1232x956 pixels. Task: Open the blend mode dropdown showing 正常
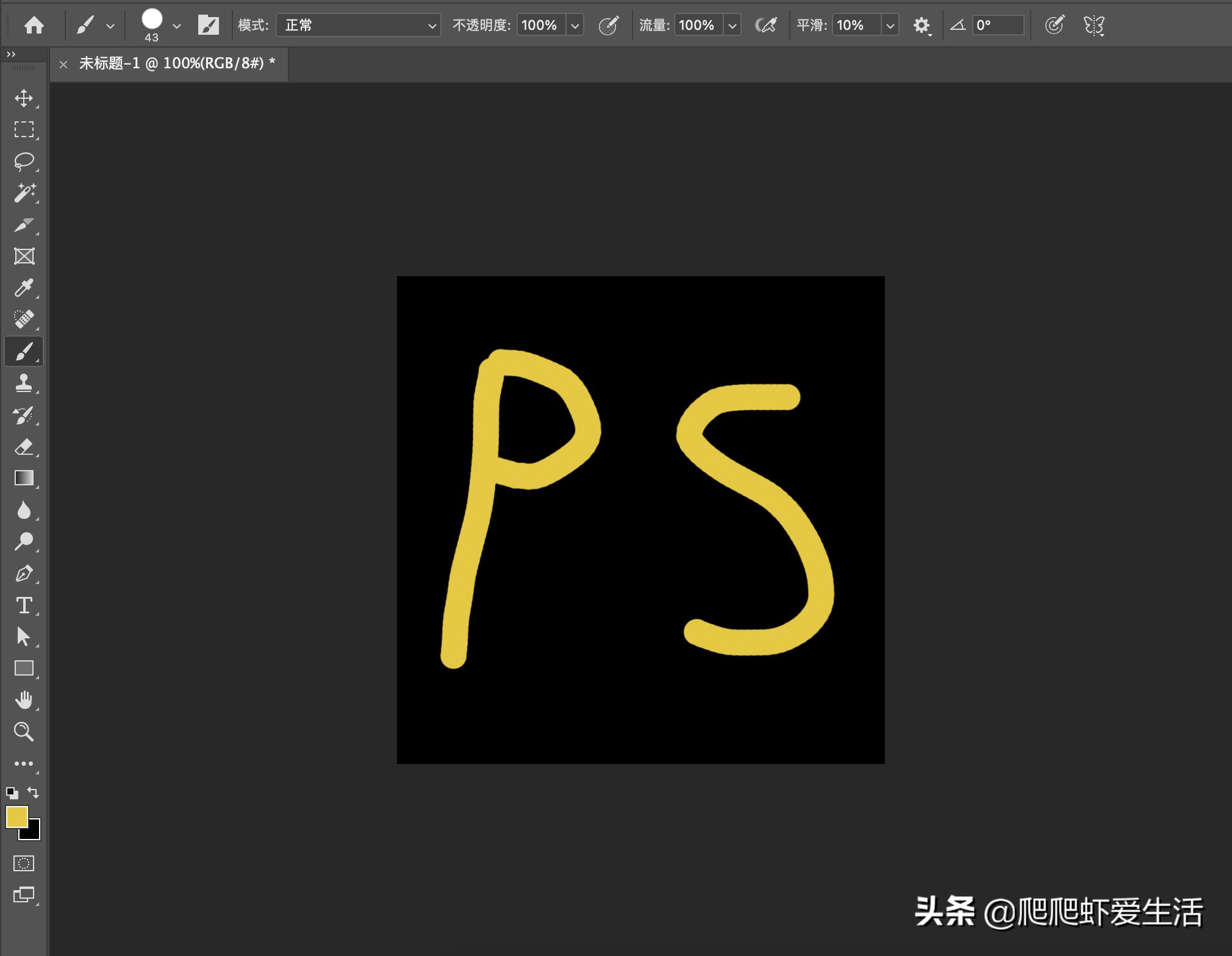(x=358, y=25)
